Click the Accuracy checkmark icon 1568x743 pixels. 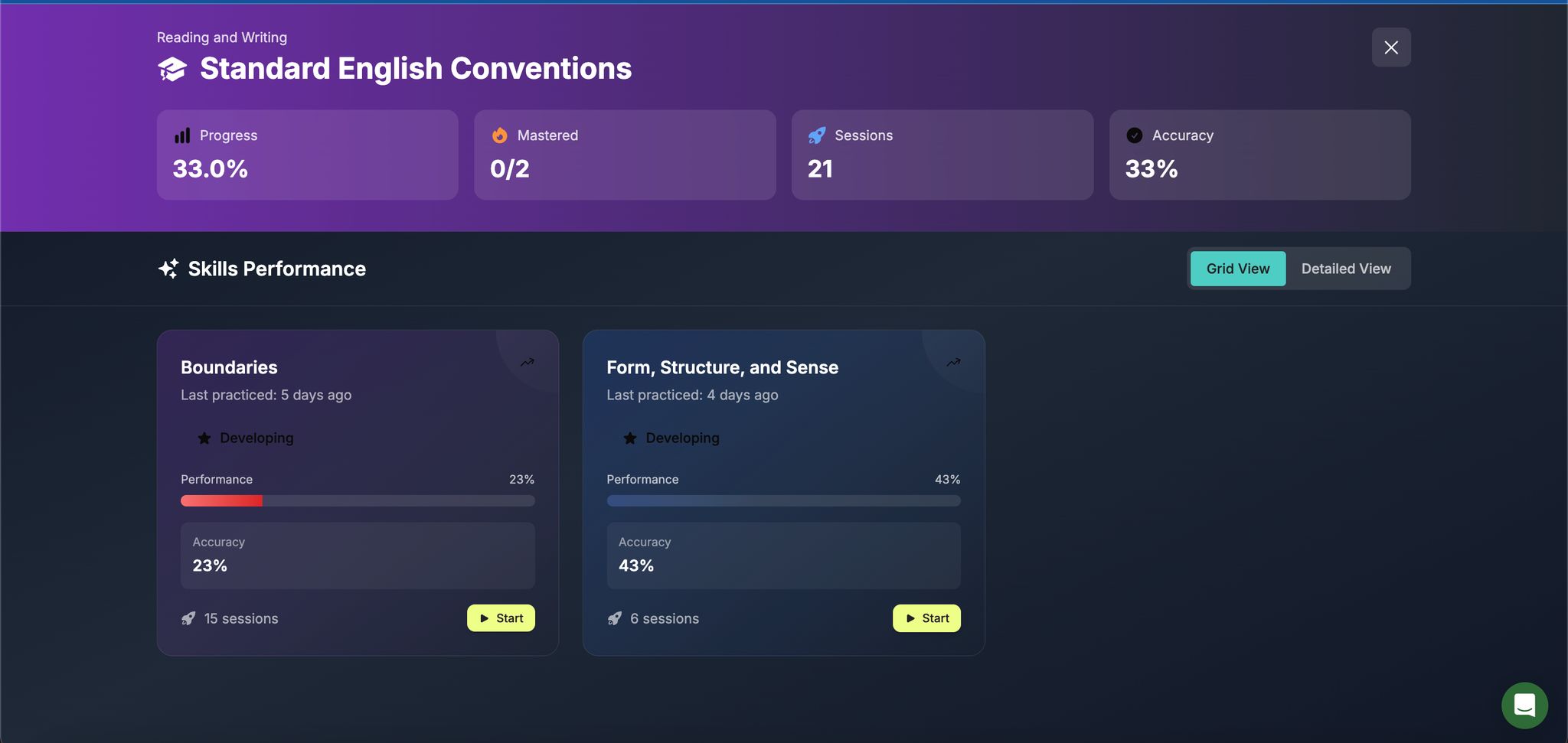(x=1135, y=135)
